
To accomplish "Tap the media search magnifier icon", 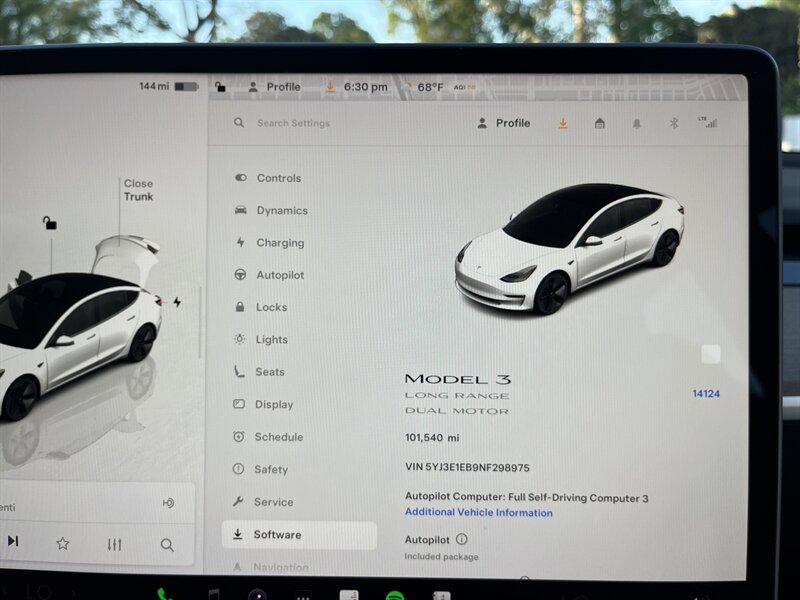I will [167, 545].
